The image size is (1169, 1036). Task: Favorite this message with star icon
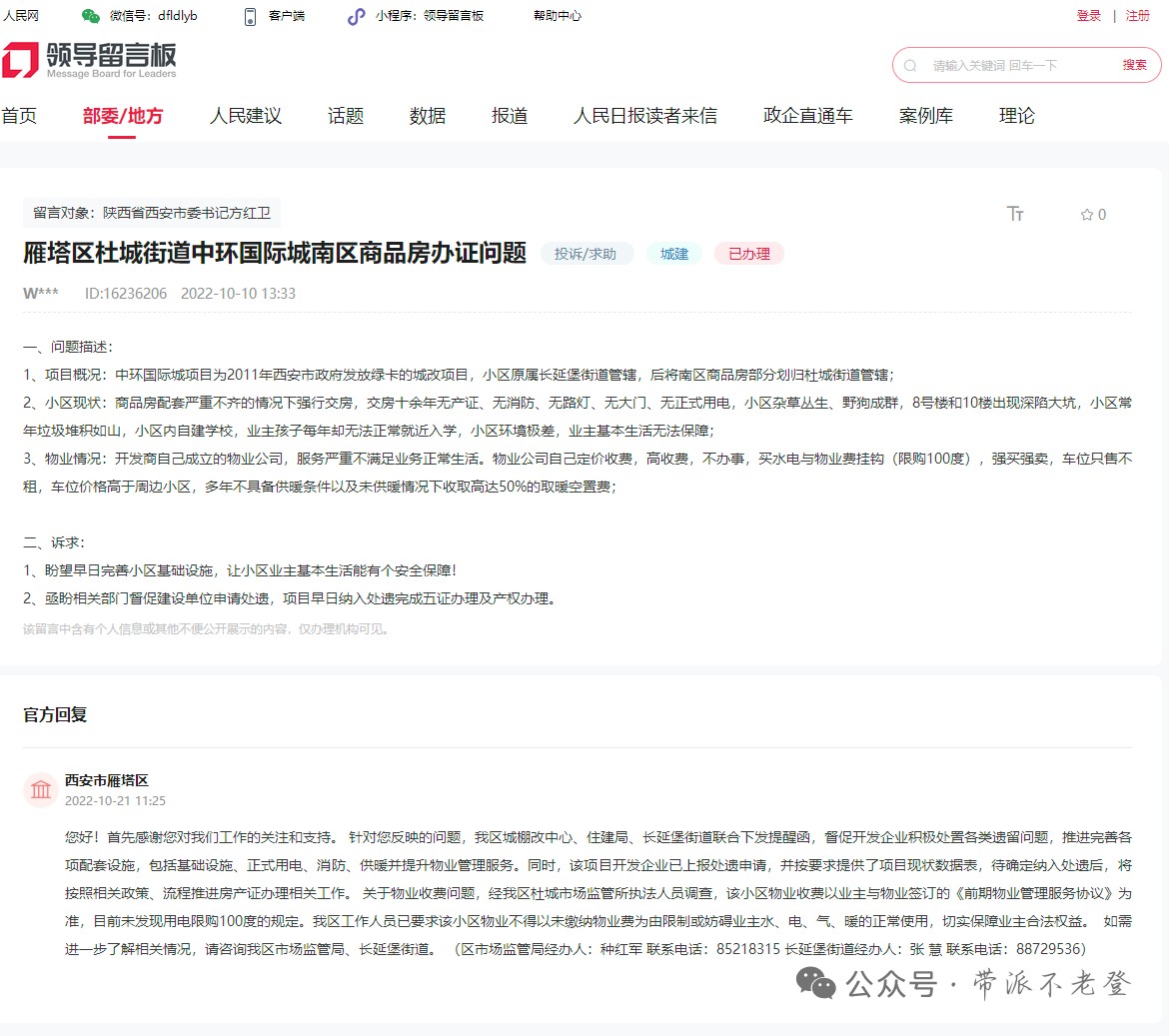(x=1087, y=215)
